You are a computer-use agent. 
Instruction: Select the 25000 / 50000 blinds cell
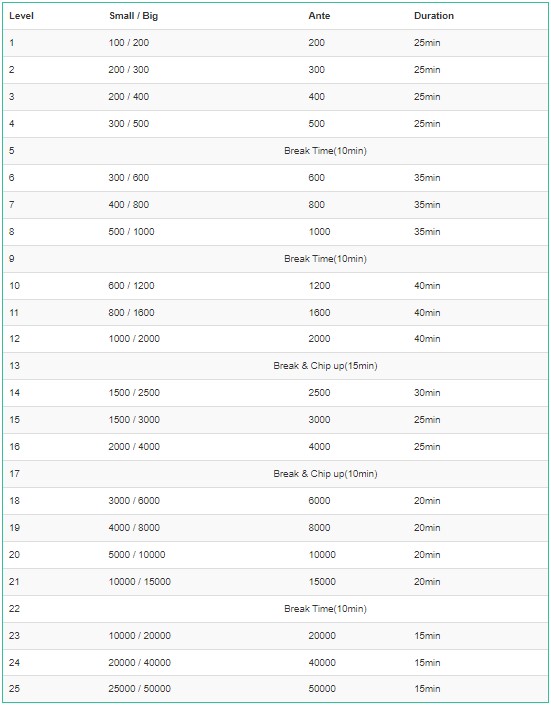[139, 688]
